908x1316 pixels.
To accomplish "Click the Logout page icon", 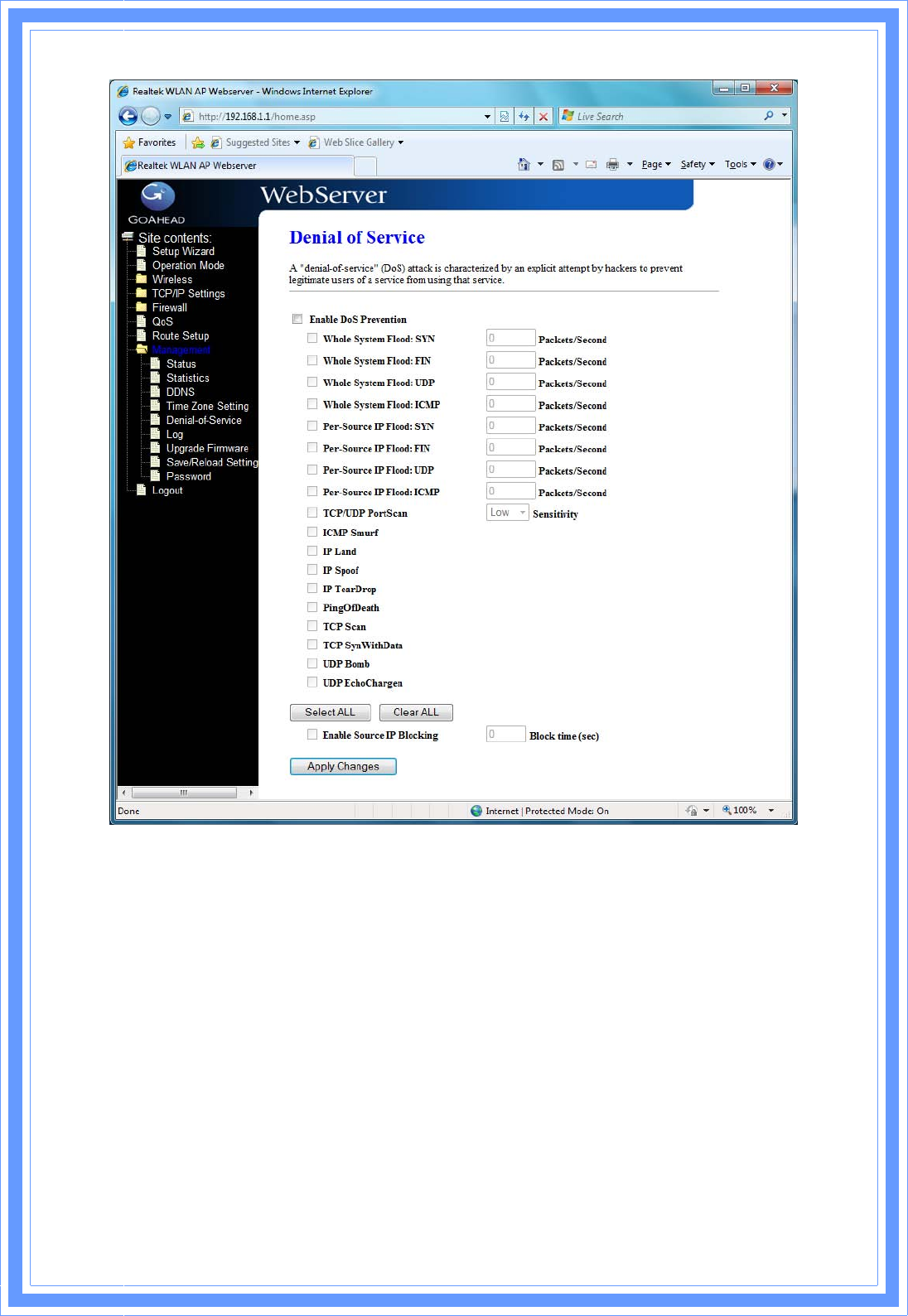I will coord(142,490).
